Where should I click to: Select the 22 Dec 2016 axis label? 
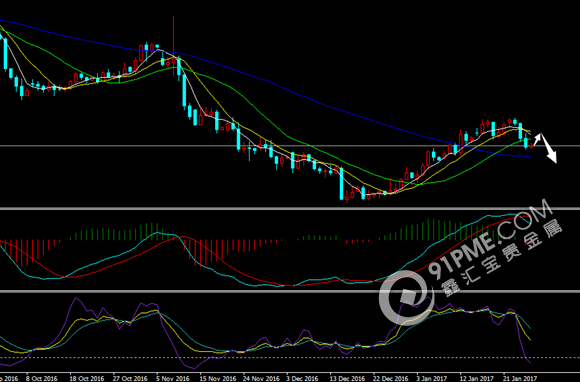pos(391,378)
